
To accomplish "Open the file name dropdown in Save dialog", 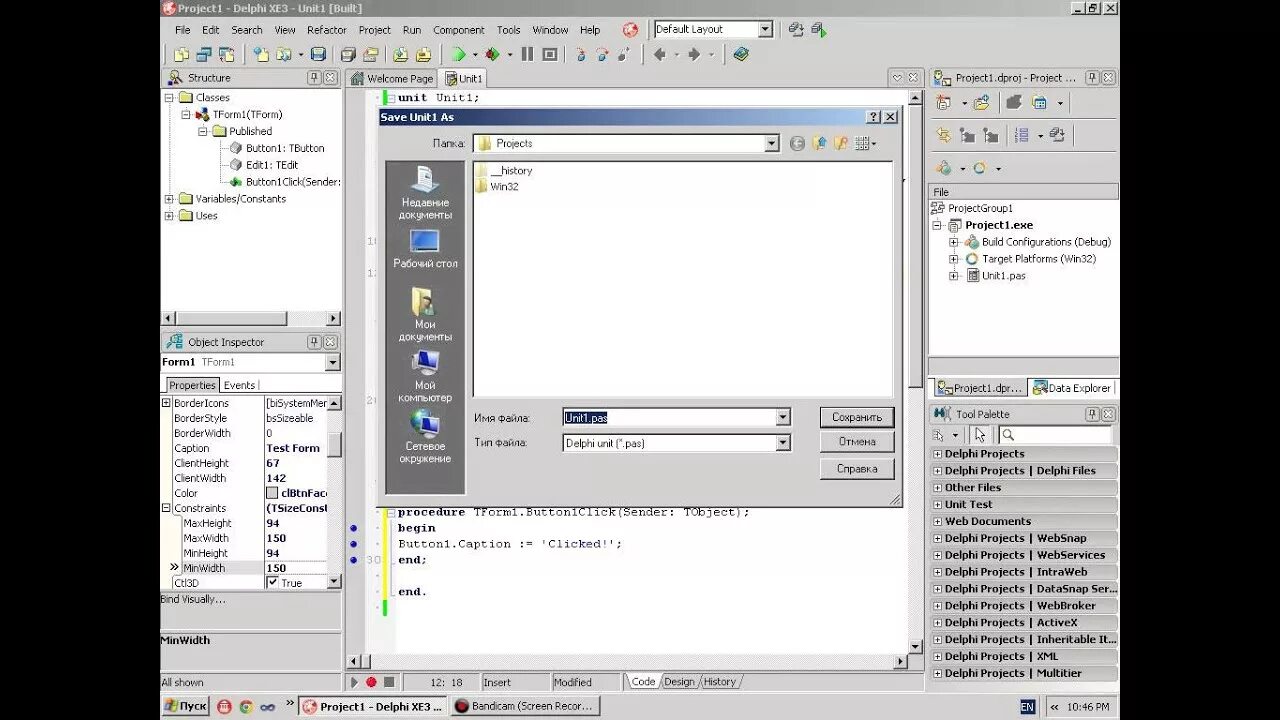I will click(x=783, y=418).
